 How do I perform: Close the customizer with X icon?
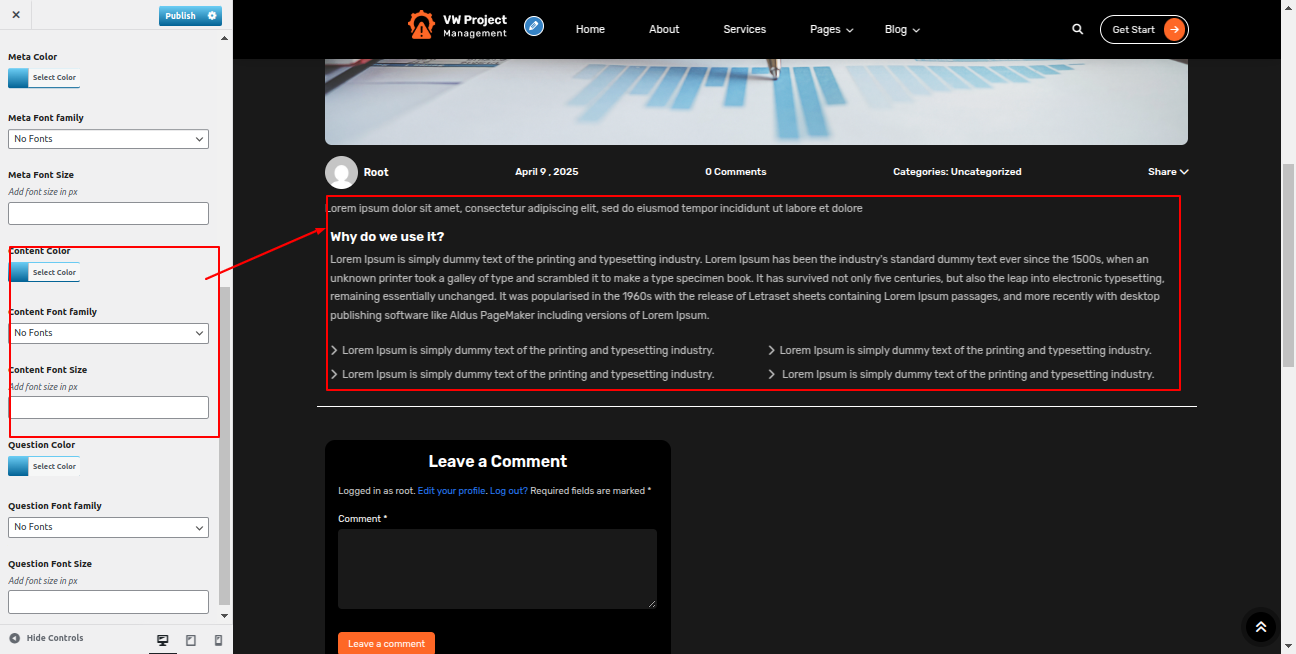15,15
